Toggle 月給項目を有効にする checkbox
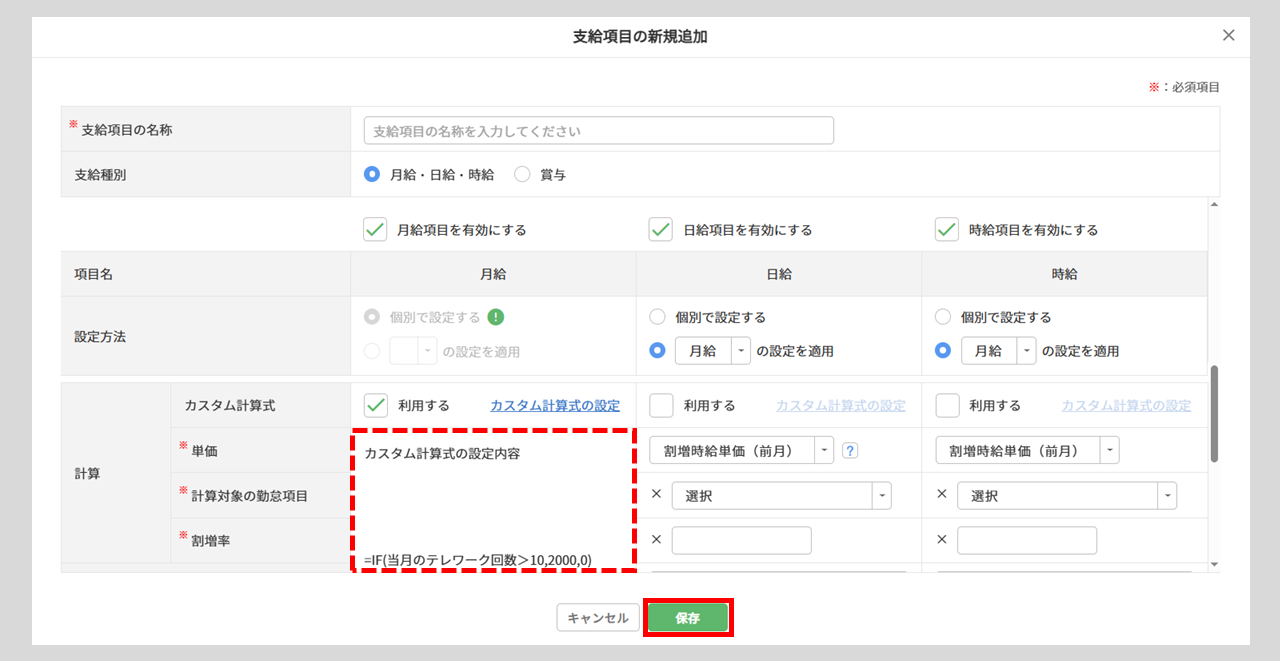This screenshot has width=1280, height=661. click(x=375, y=229)
